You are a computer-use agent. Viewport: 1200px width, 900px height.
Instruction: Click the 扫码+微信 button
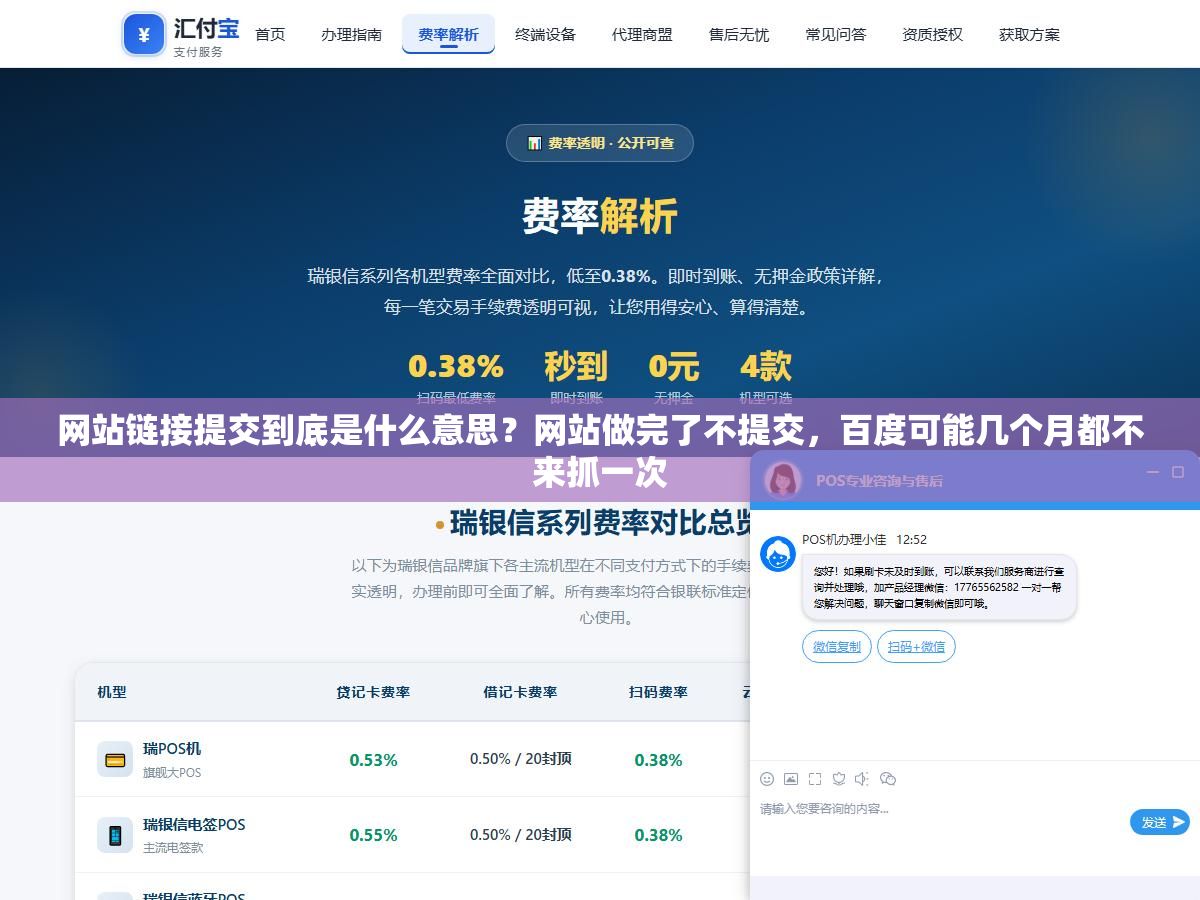(x=916, y=646)
